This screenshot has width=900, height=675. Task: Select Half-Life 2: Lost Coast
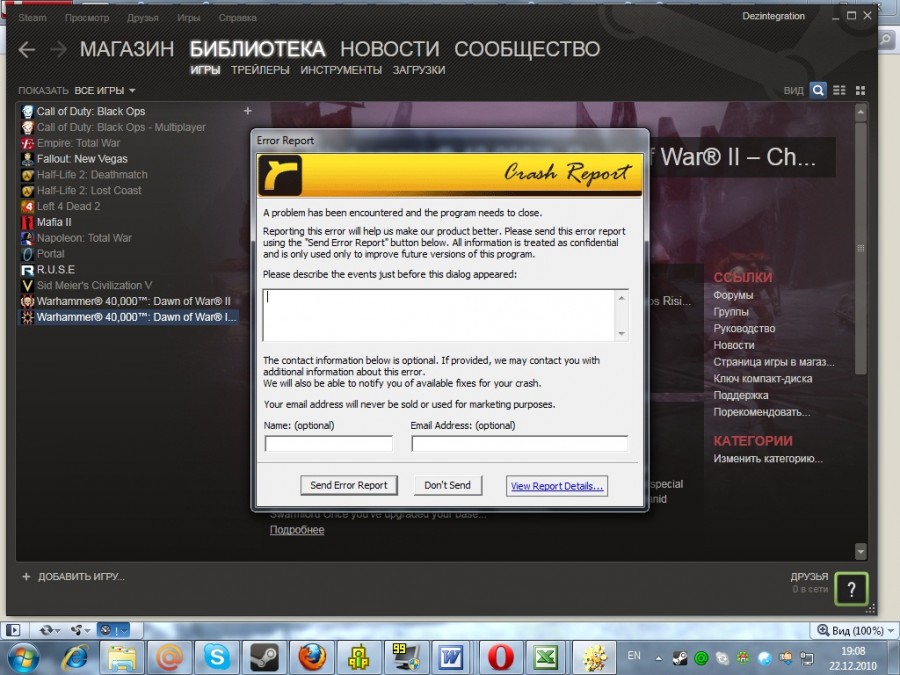point(89,191)
